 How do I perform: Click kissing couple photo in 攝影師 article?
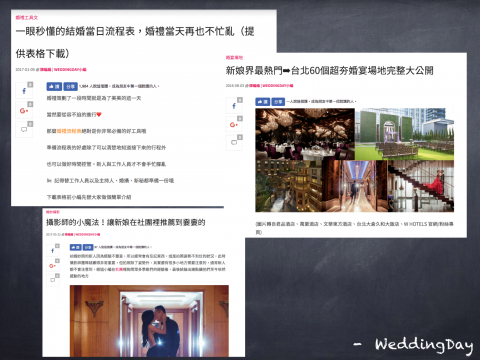[149, 321]
